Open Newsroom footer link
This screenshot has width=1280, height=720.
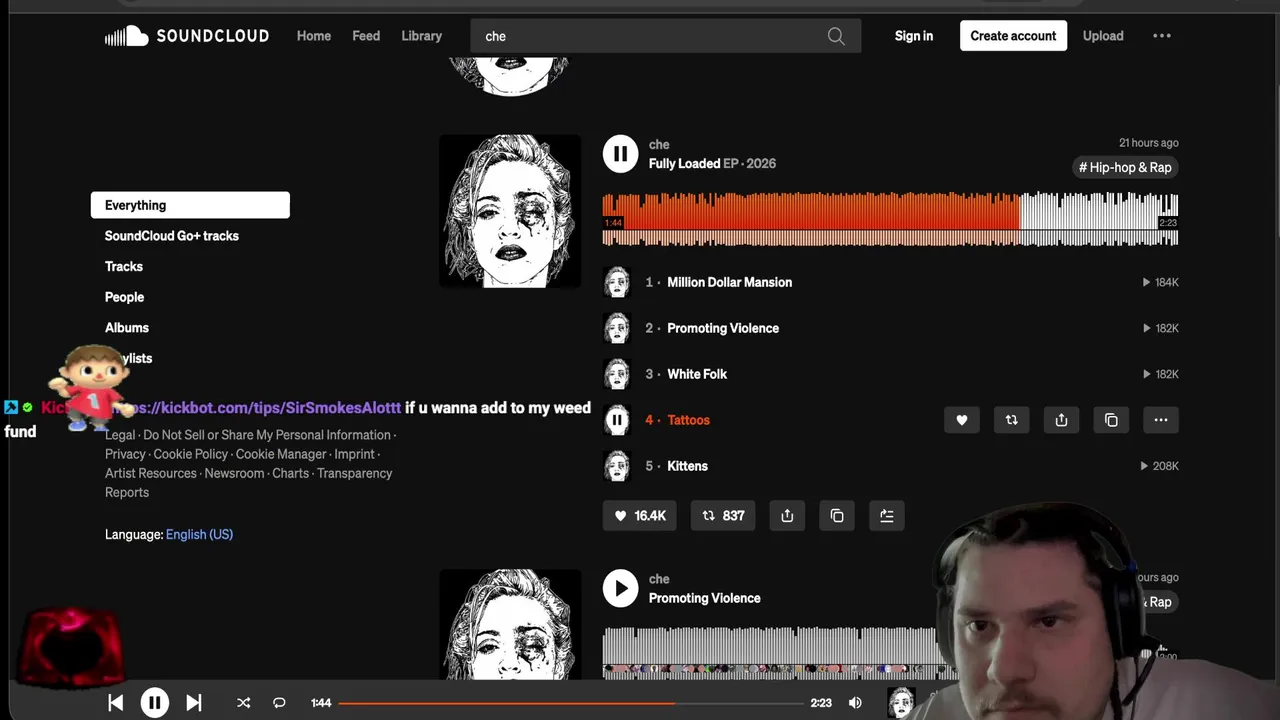click(234, 473)
